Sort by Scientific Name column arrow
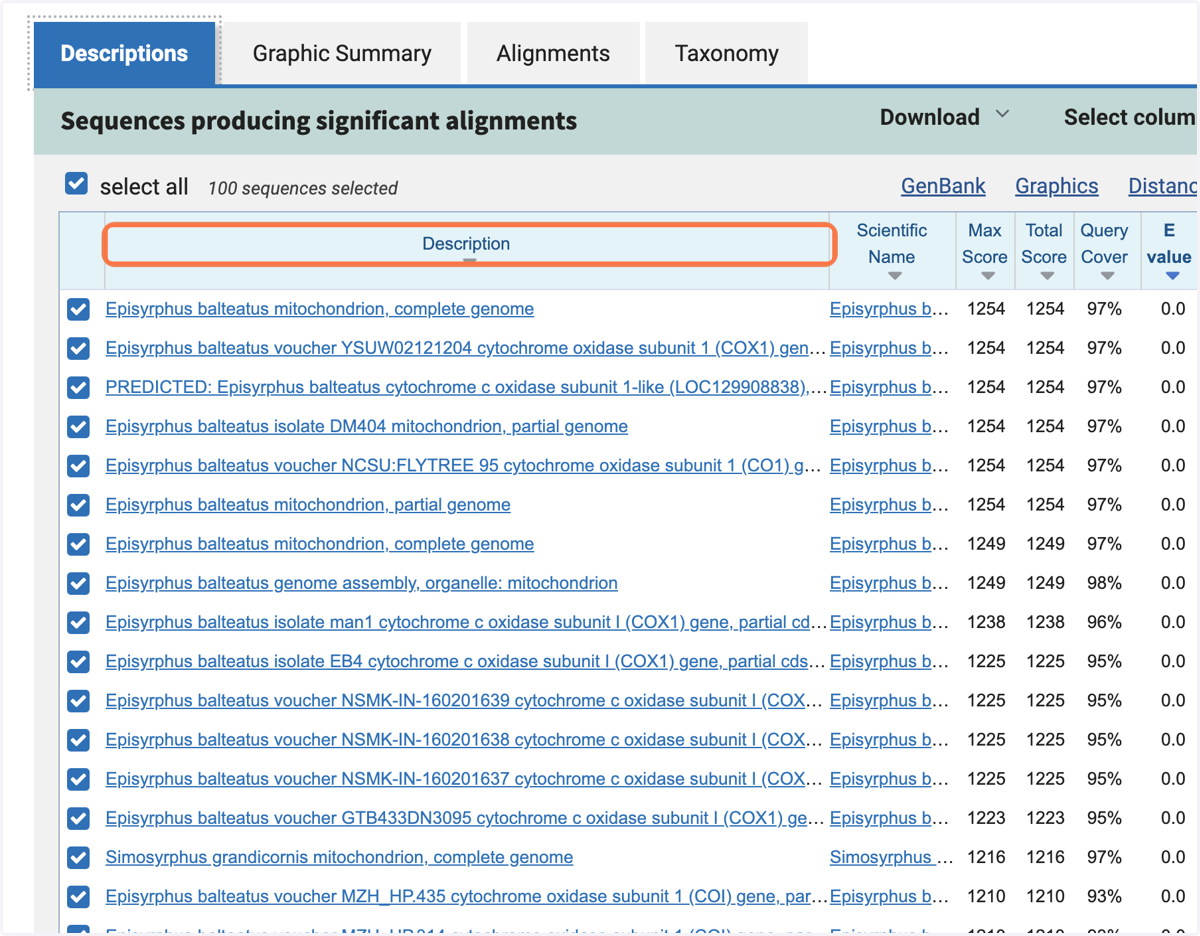1200x936 pixels. [x=895, y=276]
